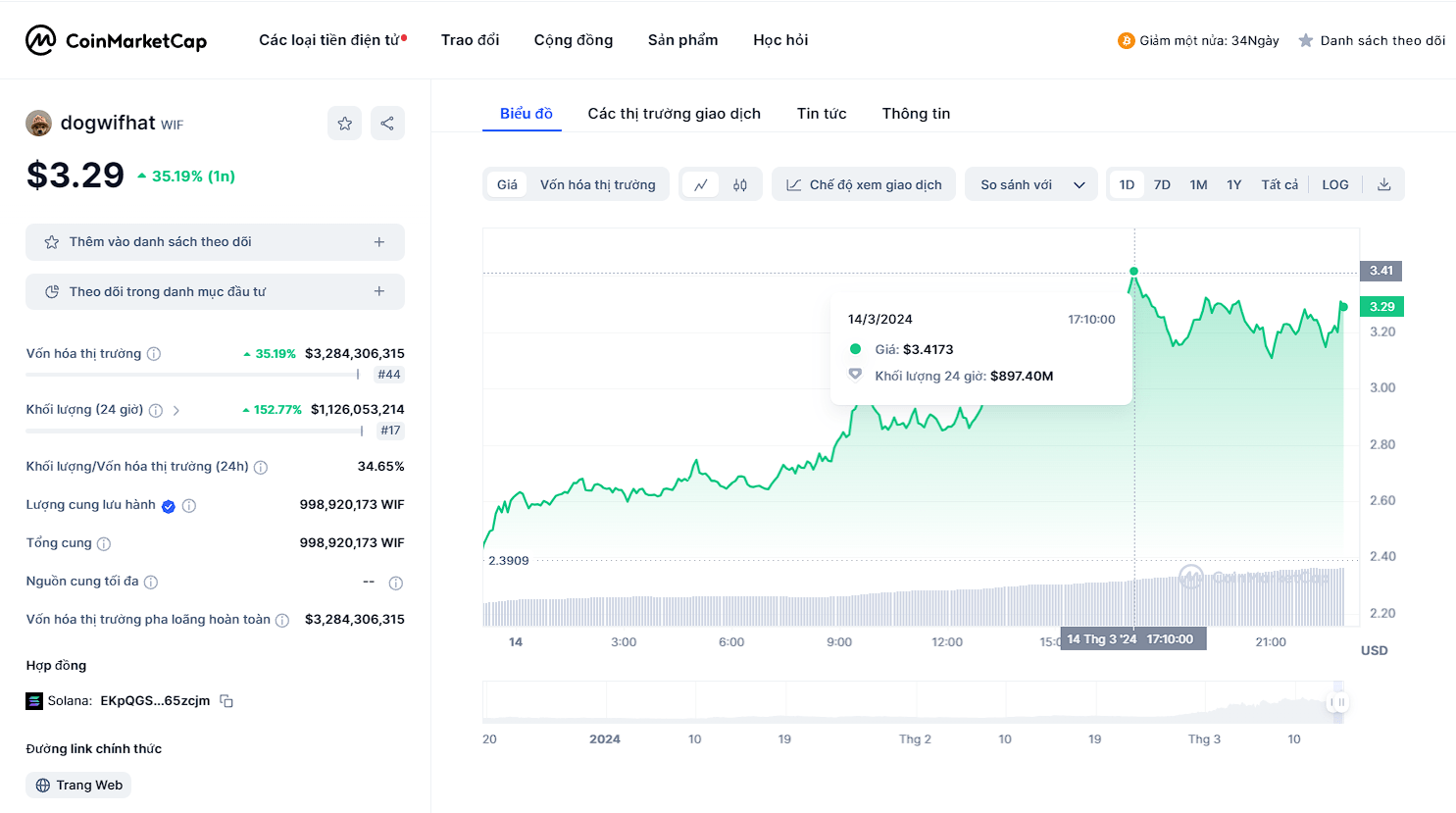Click current price label 3.29 on axis
The image size is (1456, 813).
click(x=1381, y=307)
